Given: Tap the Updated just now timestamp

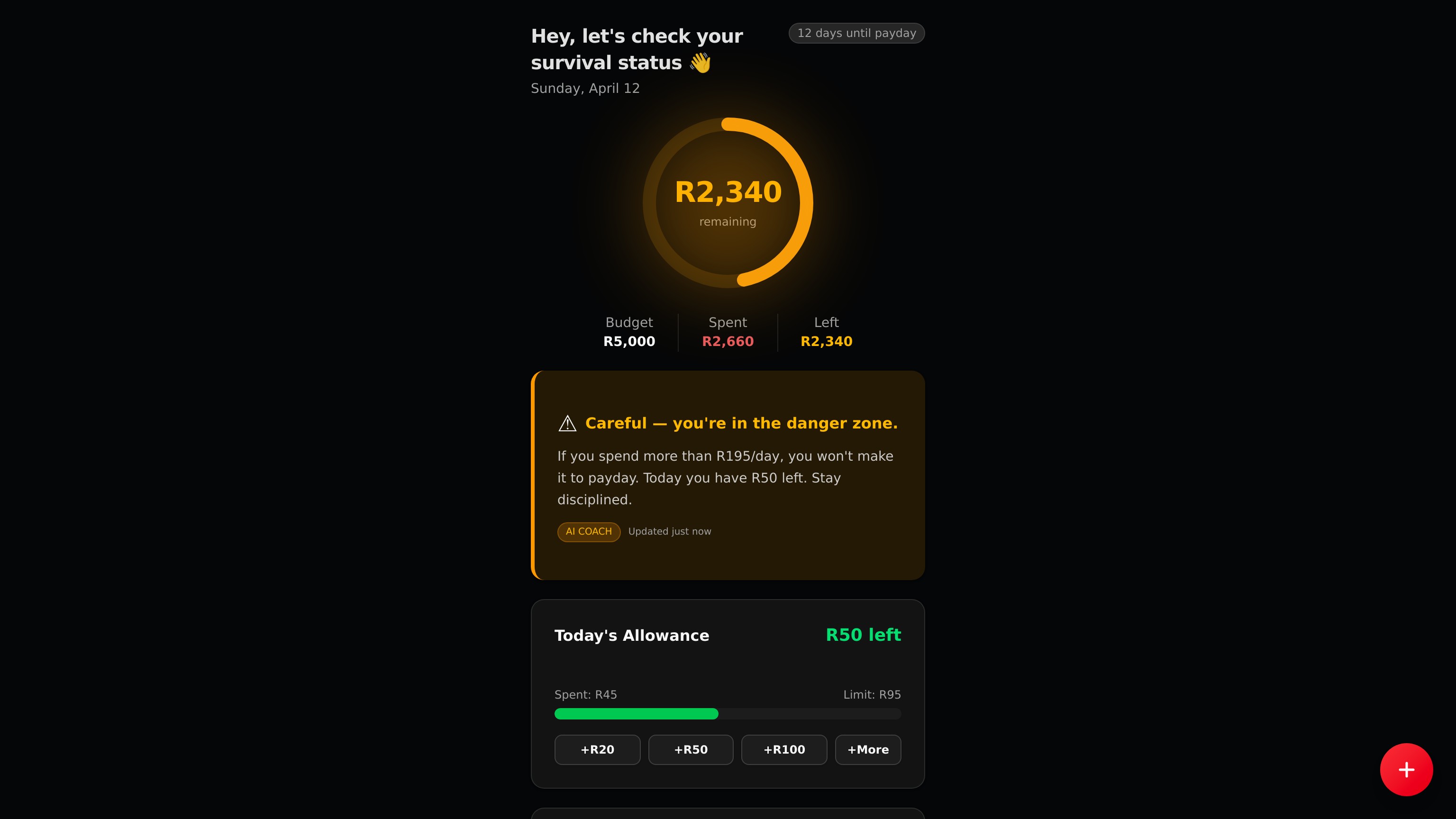Looking at the screenshot, I should coord(669,531).
